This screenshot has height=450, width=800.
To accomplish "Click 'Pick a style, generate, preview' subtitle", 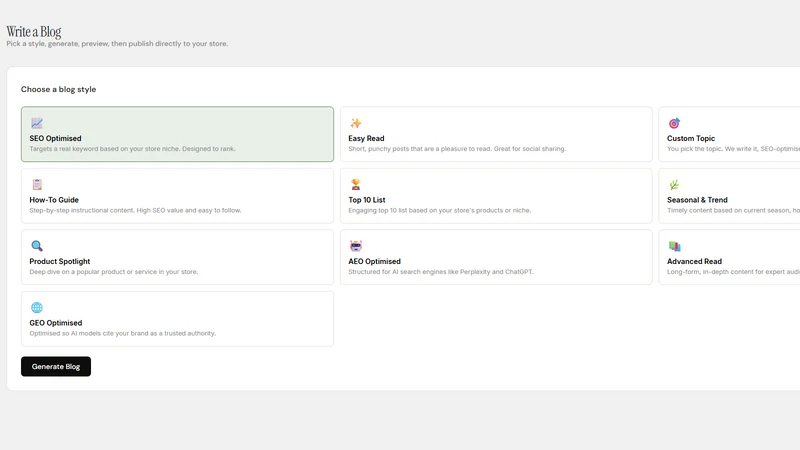I will [117, 44].
